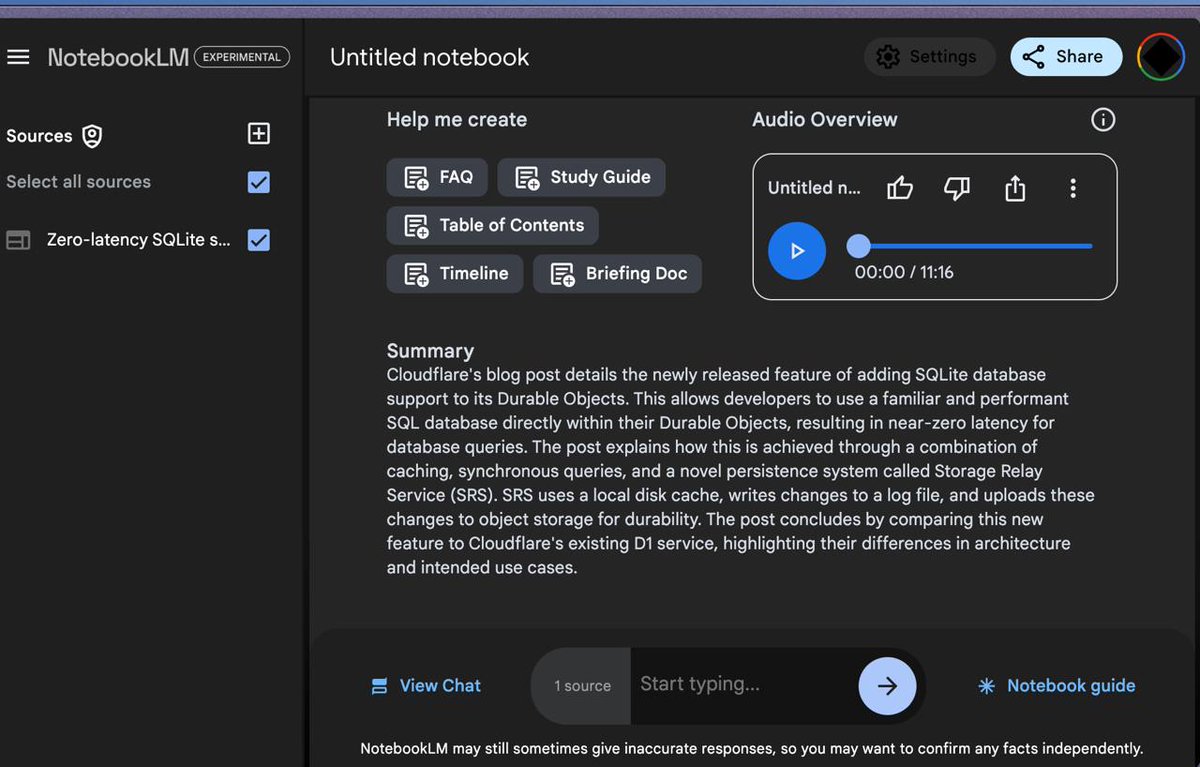Generate a Table of Contents
Screen dimensions: 1200x767
pos(493,225)
